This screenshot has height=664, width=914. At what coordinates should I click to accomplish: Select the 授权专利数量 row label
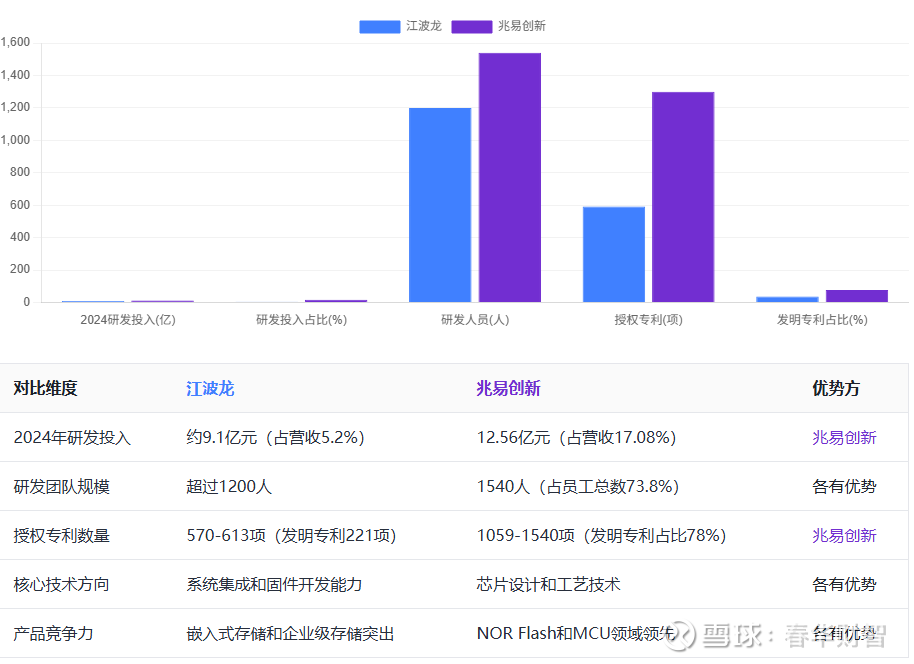(62, 535)
